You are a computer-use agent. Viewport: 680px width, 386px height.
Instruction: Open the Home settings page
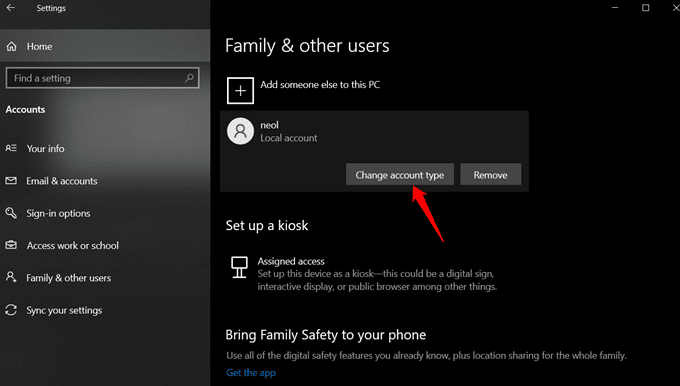105,46
